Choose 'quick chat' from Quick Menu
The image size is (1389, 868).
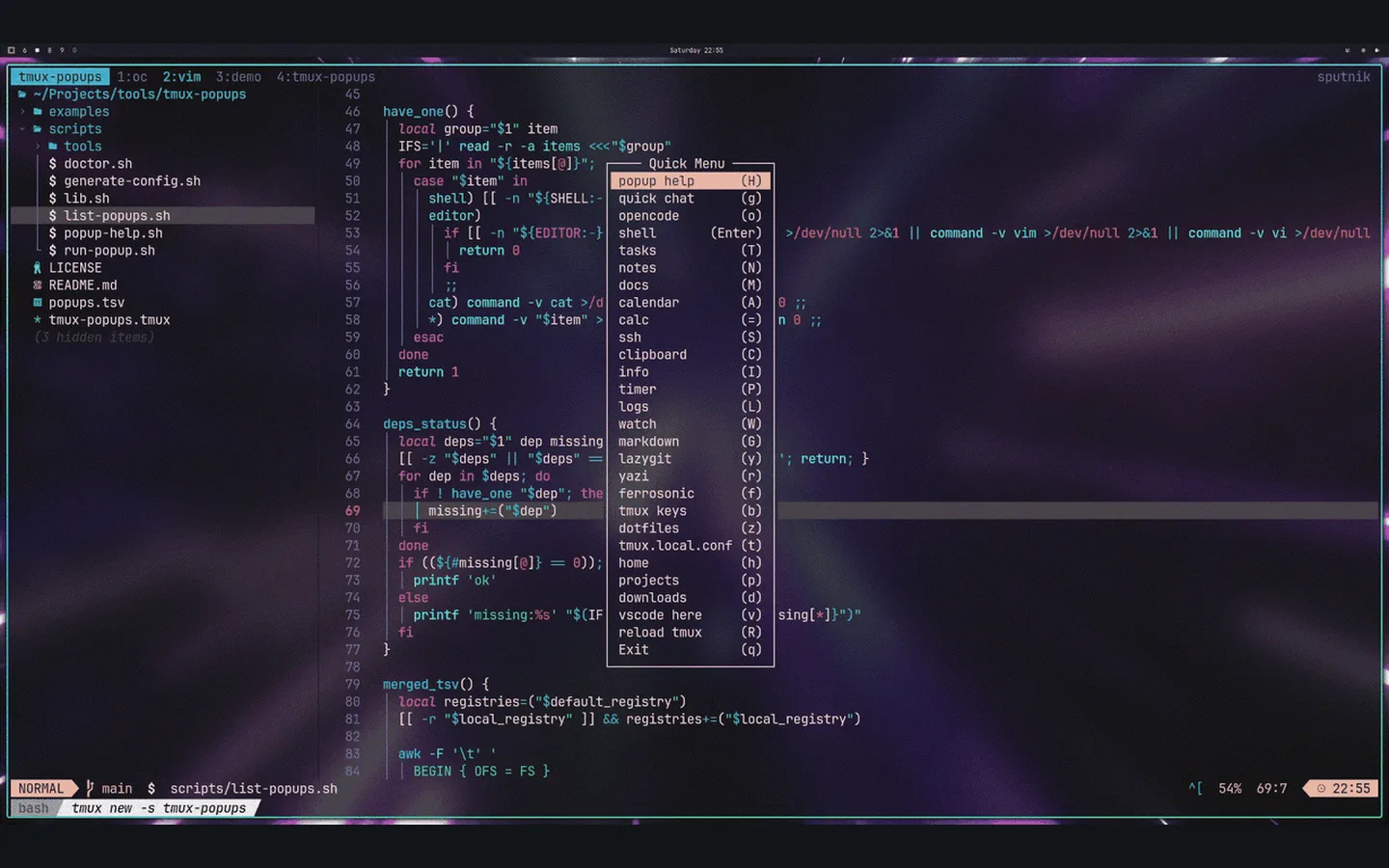tap(691, 199)
